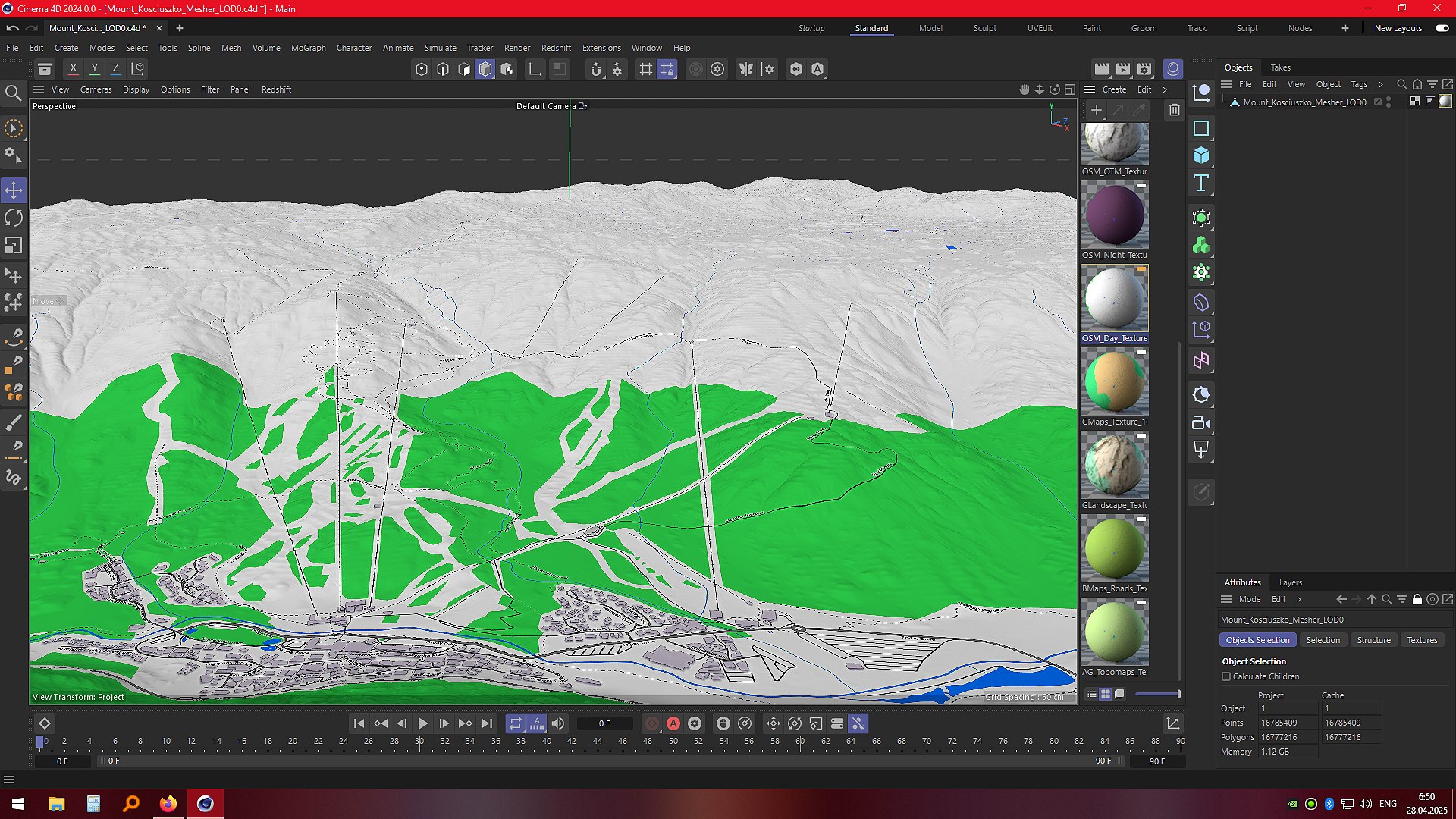1456x819 pixels.
Task: Open Firefox from the taskbar
Action: coord(168,804)
